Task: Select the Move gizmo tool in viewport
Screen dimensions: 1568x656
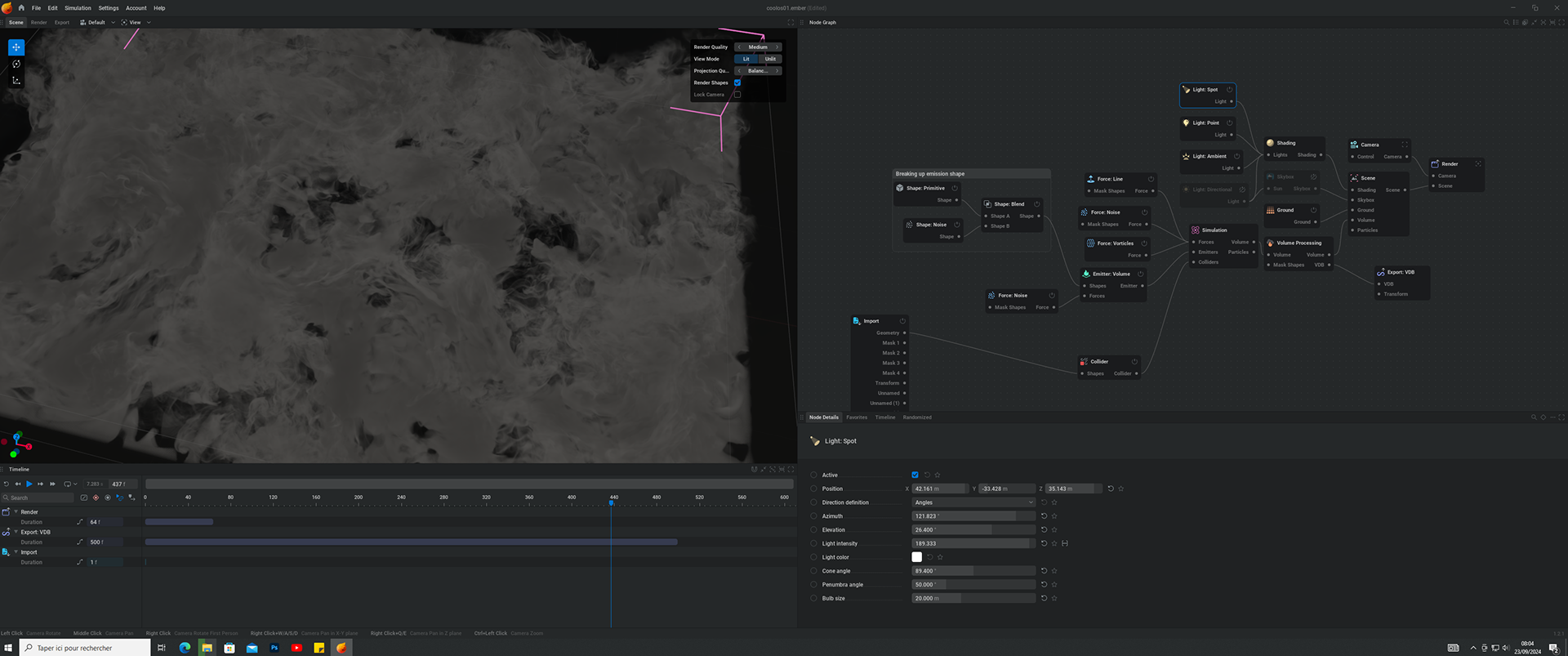Action: [16, 47]
